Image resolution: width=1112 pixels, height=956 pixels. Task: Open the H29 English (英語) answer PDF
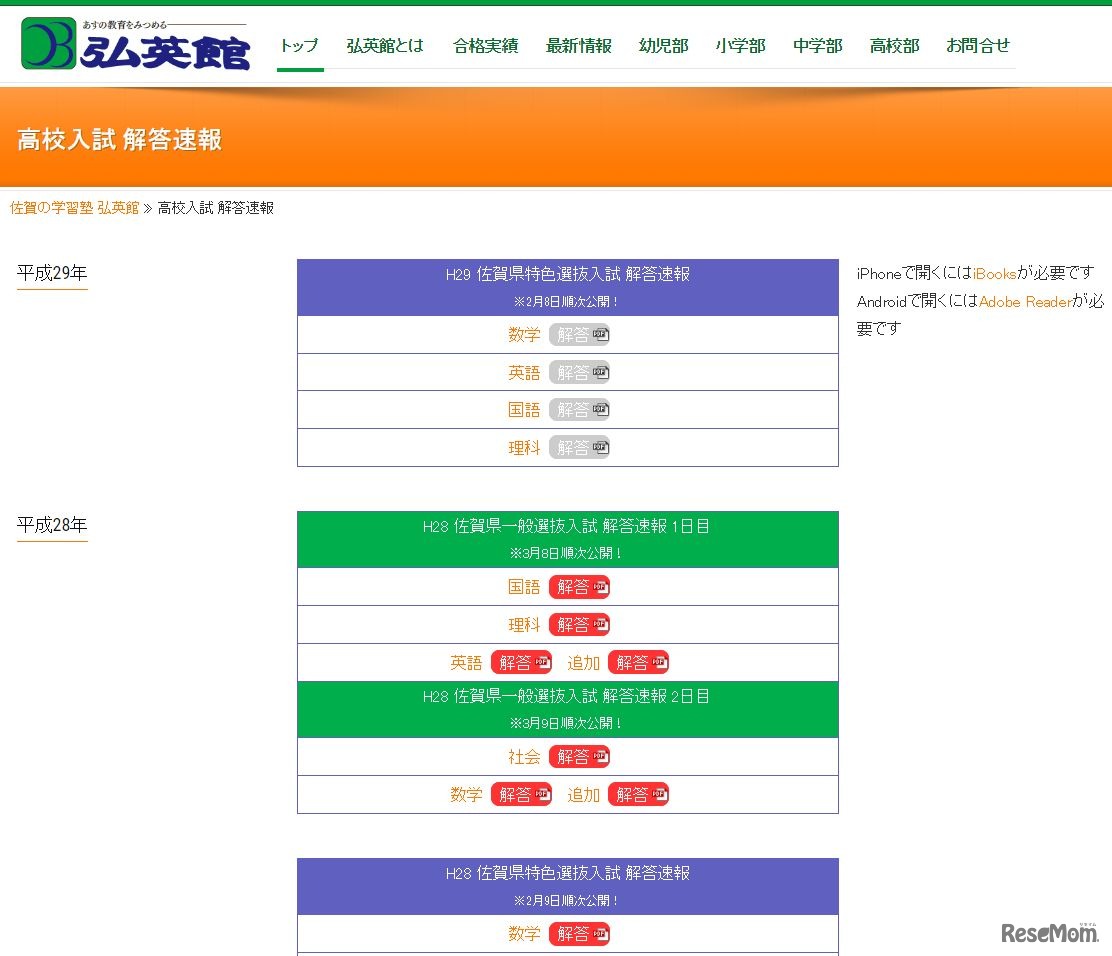tap(581, 372)
